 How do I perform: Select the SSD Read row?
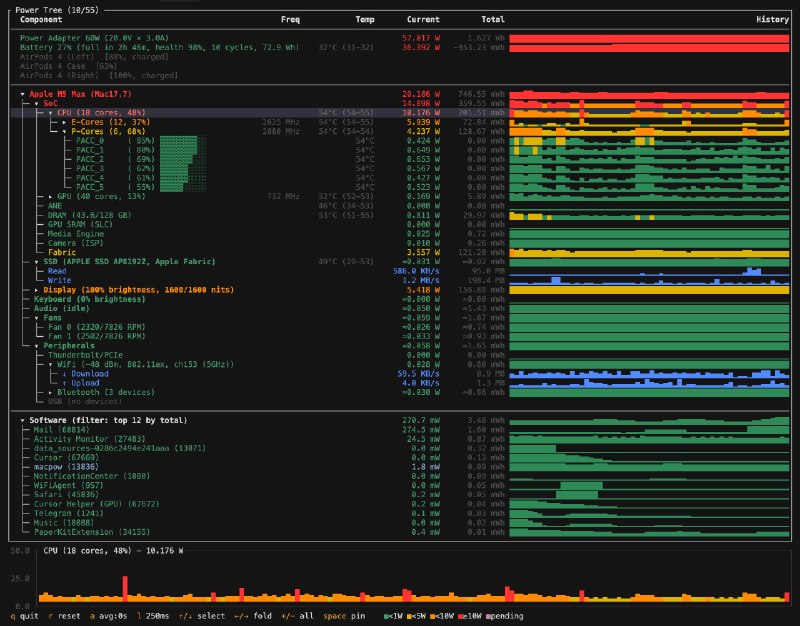pos(400,271)
